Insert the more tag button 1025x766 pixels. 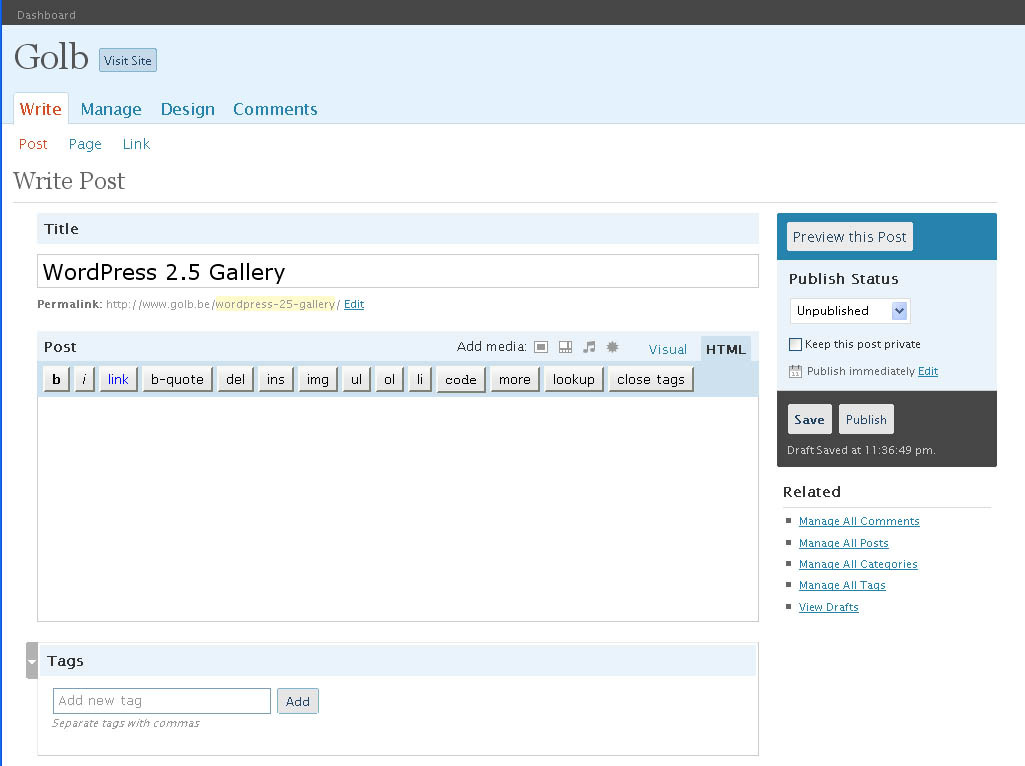tap(515, 379)
